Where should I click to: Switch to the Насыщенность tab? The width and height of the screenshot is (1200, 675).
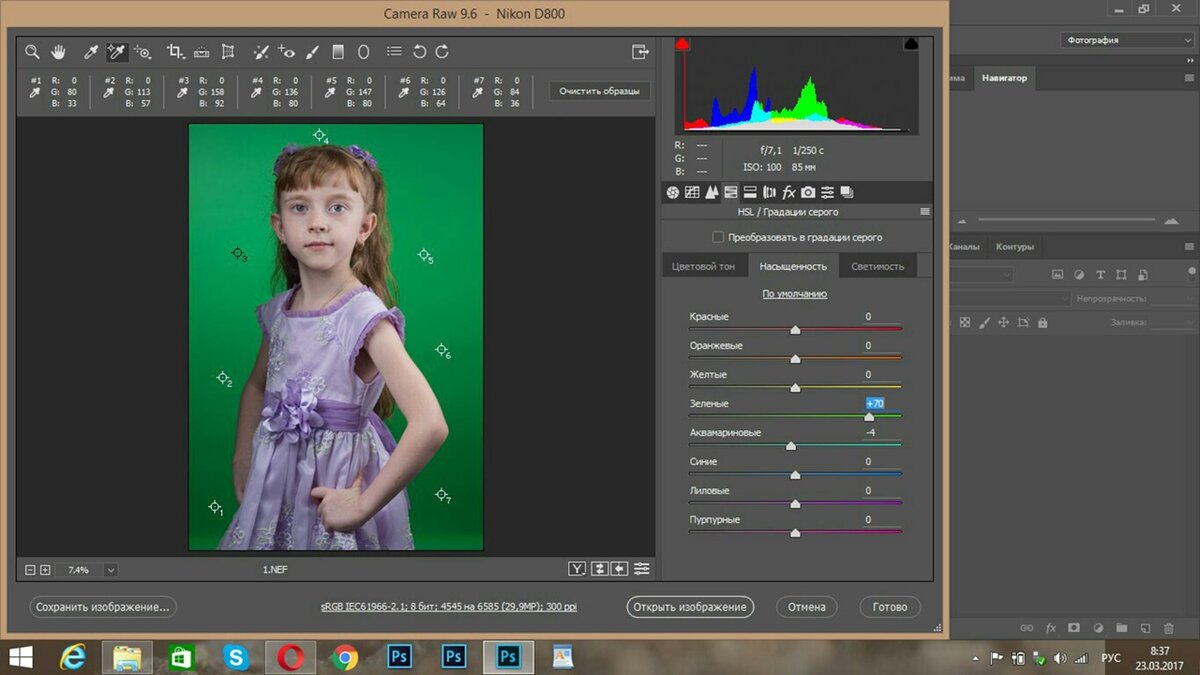[793, 266]
